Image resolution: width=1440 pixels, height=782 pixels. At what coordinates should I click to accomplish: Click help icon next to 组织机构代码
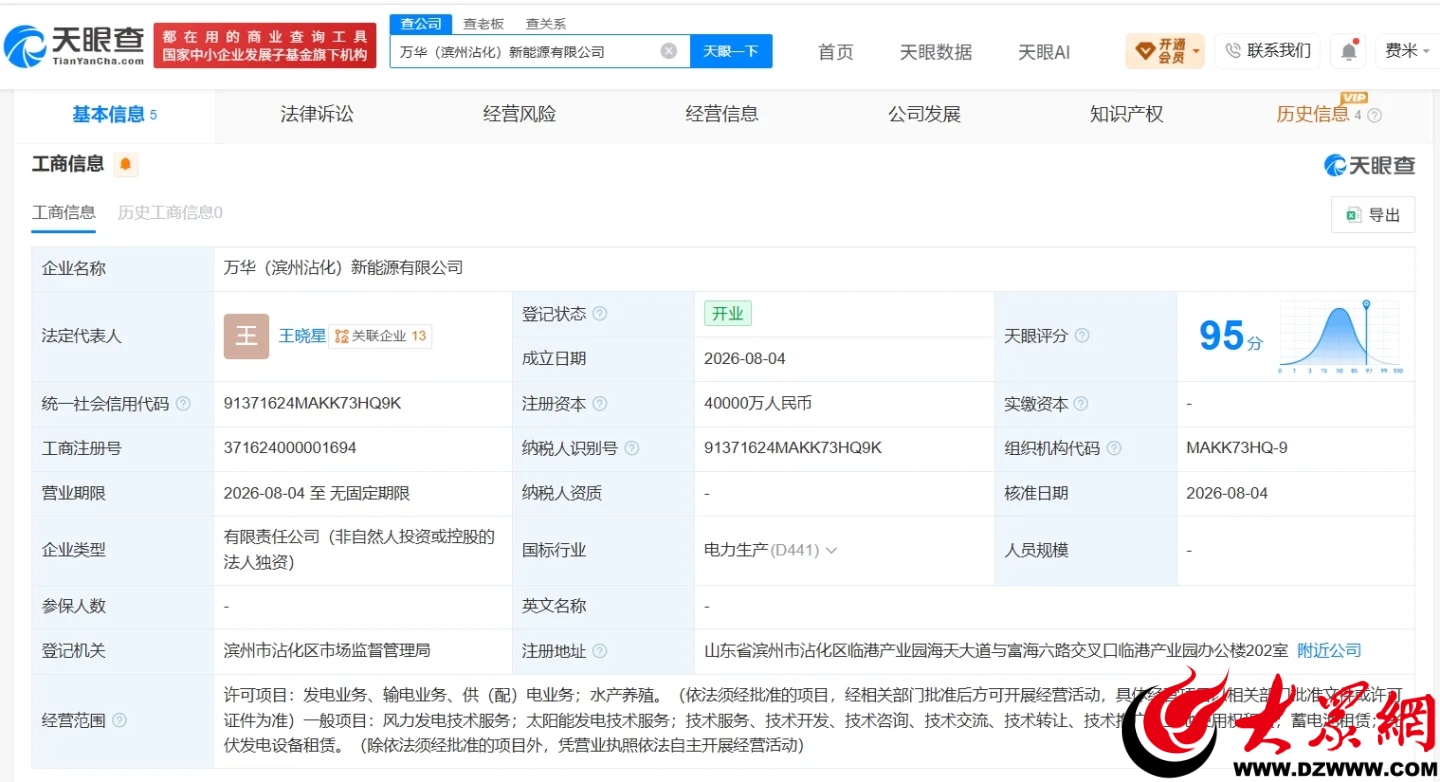(1114, 449)
